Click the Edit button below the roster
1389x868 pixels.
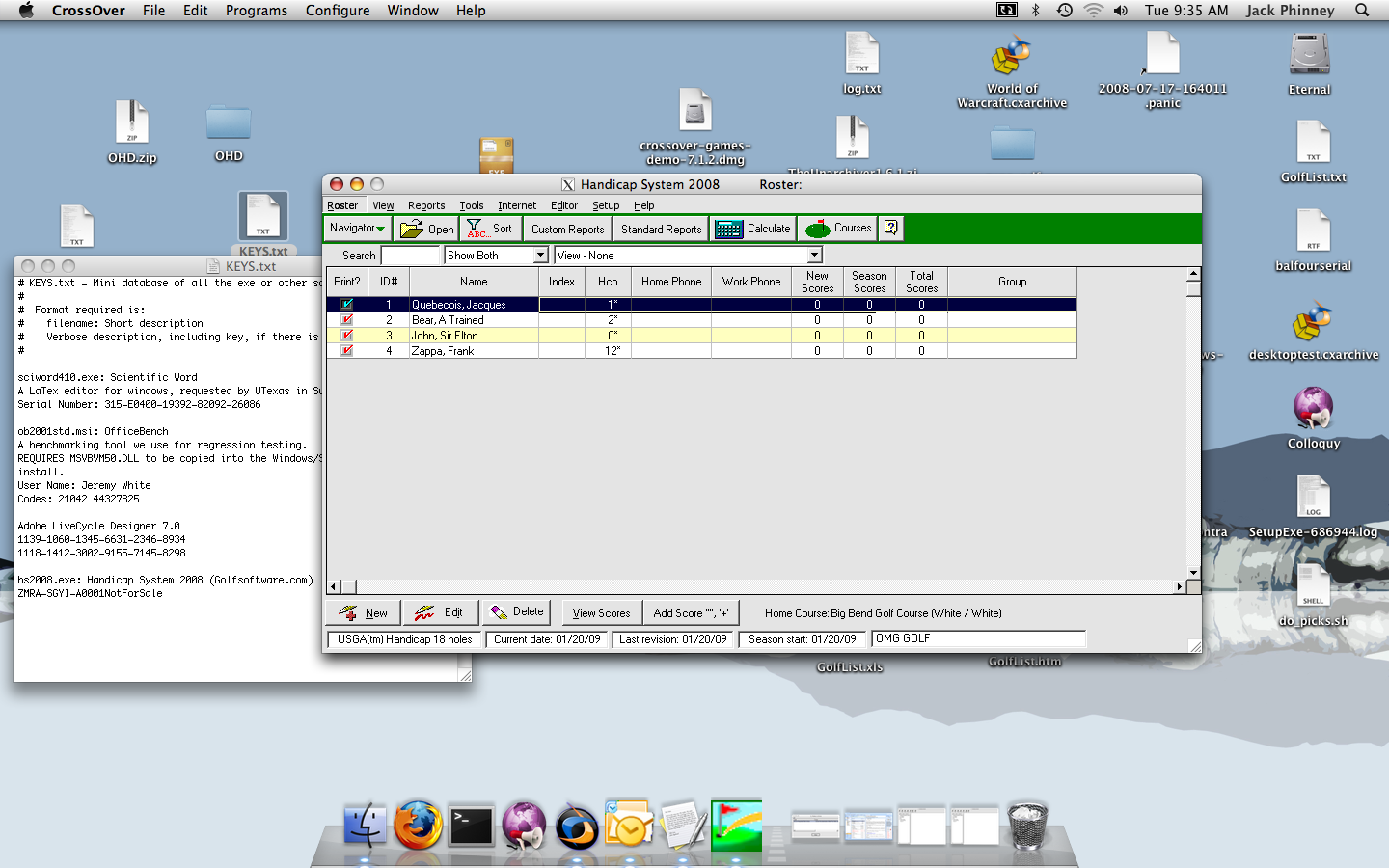pyautogui.click(x=439, y=612)
